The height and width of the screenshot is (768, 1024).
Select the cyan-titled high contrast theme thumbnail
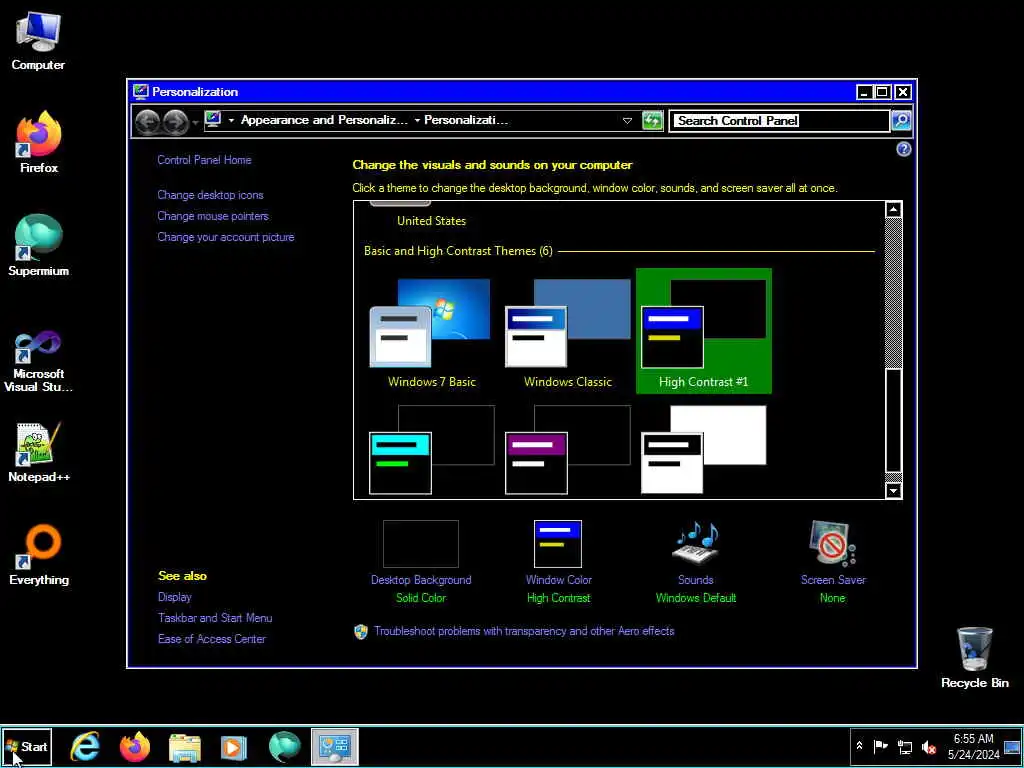[x=432, y=449]
